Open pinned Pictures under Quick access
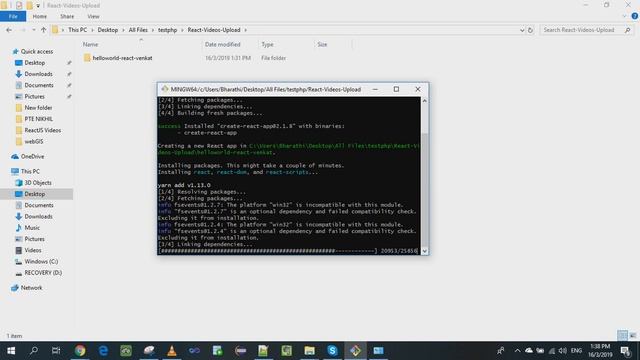This screenshot has height=360, width=640. click(34, 96)
